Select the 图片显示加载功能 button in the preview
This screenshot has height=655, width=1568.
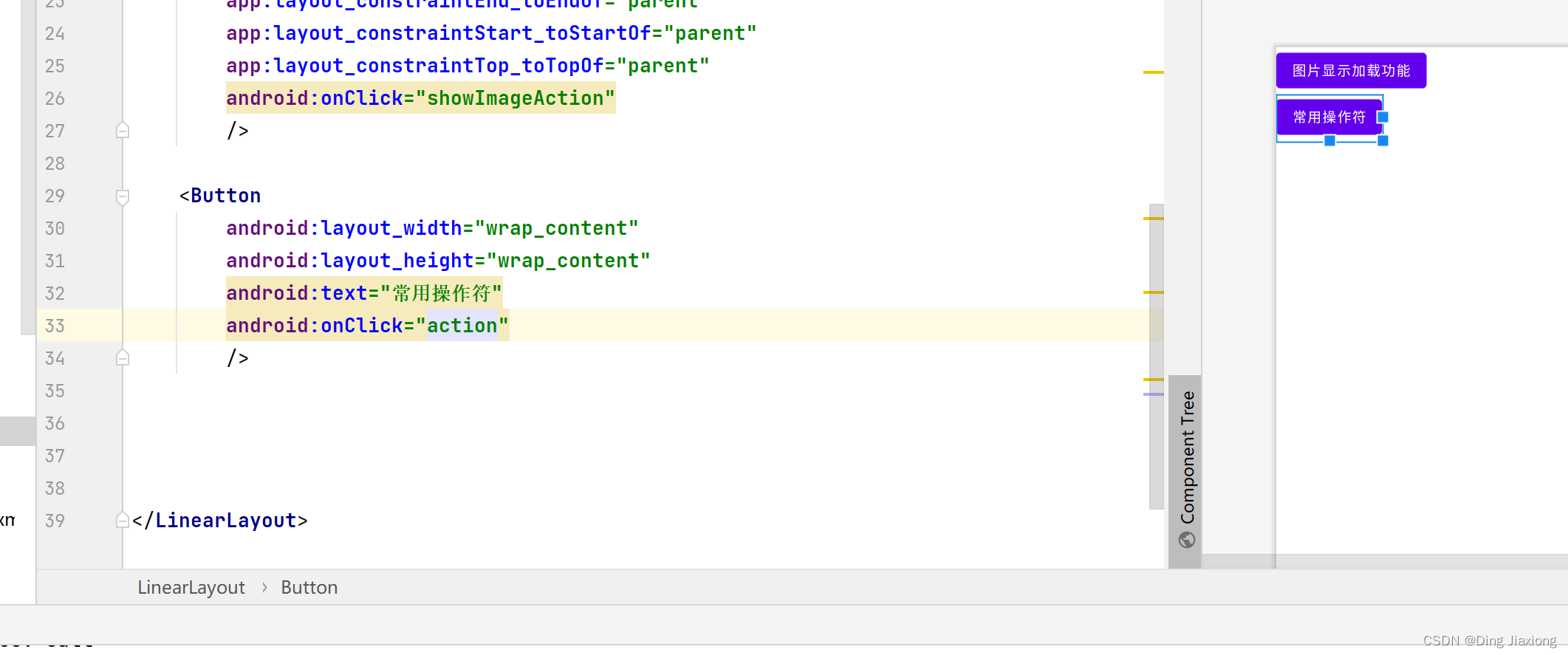(x=1351, y=71)
